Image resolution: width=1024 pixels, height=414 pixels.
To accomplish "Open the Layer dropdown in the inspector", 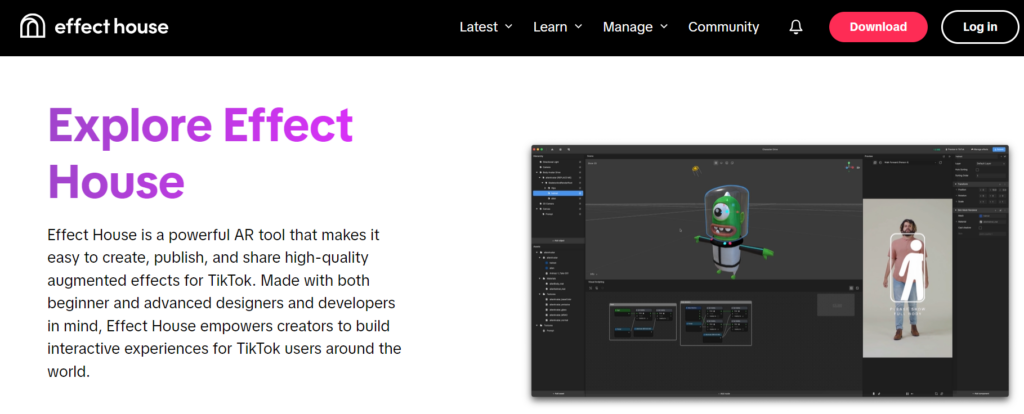I will [x=991, y=163].
